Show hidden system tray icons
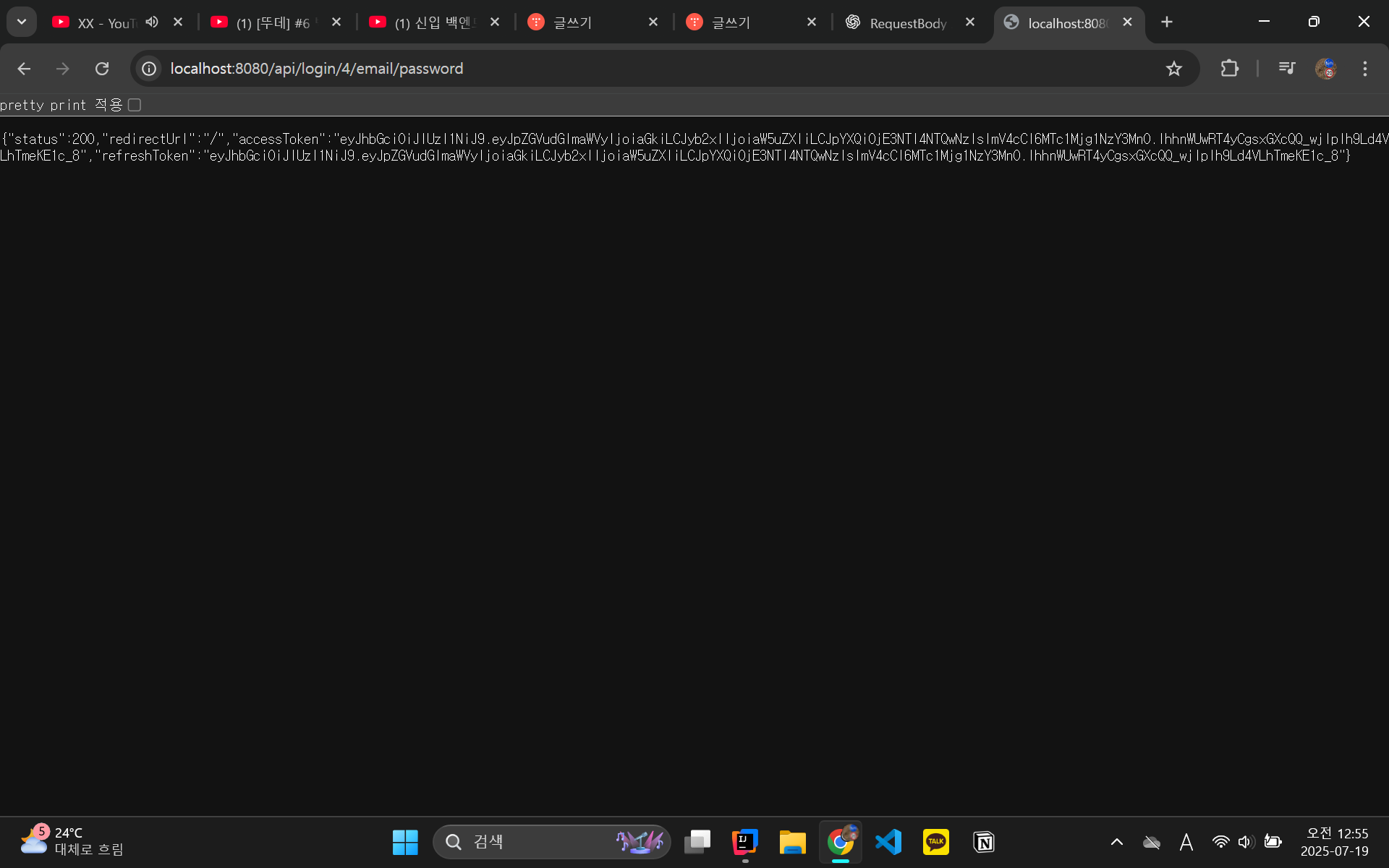The image size is (1389, 868). pos(1116,842)
